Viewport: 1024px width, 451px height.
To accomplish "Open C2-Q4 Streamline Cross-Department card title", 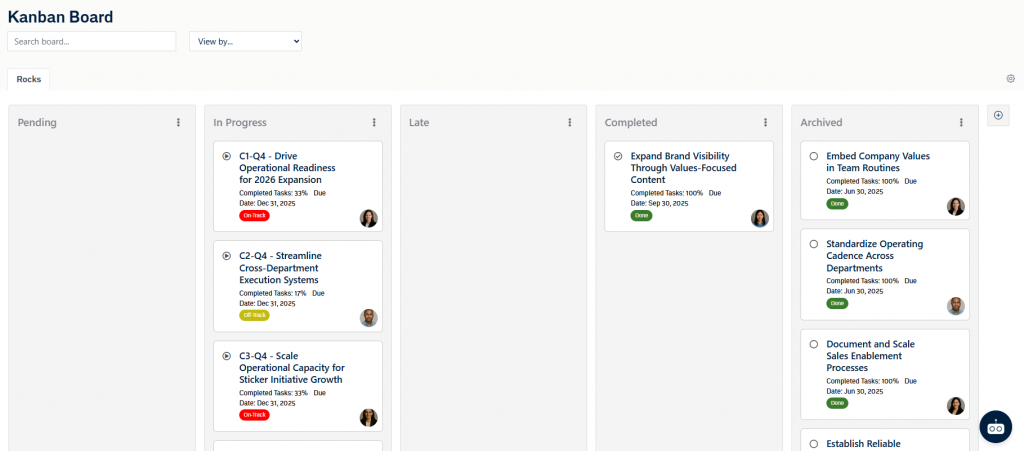I will point(281,268).
